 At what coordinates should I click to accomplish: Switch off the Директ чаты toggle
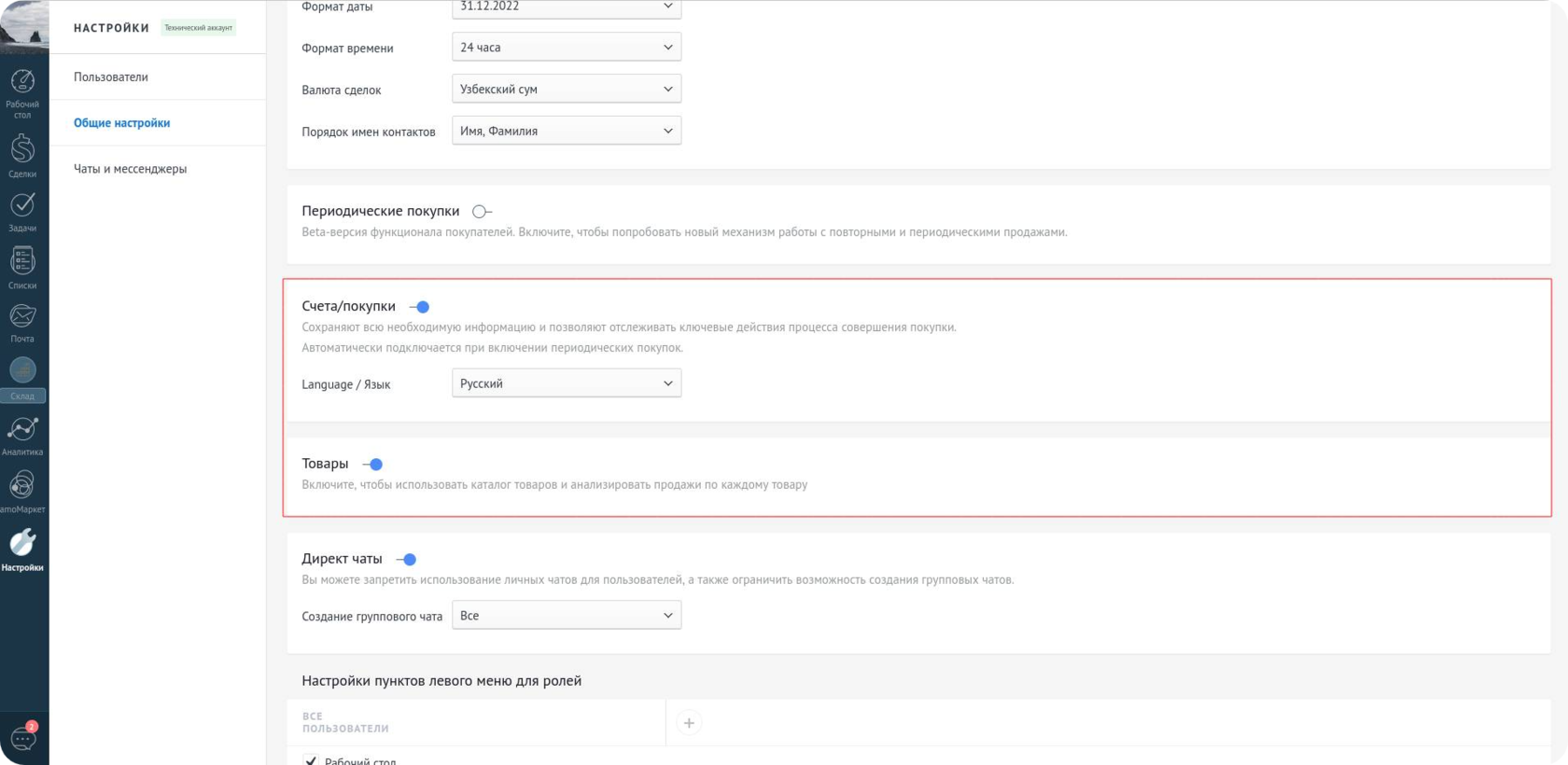pos(406,560)
